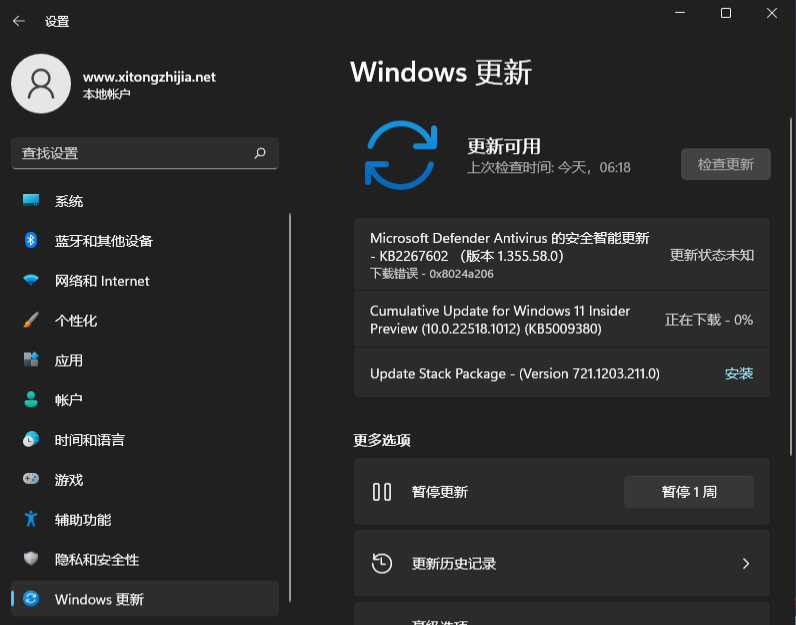The height and width of the screenshot is (625, 796).
Task: Open 系统 settings category
Action: point(145,201)
